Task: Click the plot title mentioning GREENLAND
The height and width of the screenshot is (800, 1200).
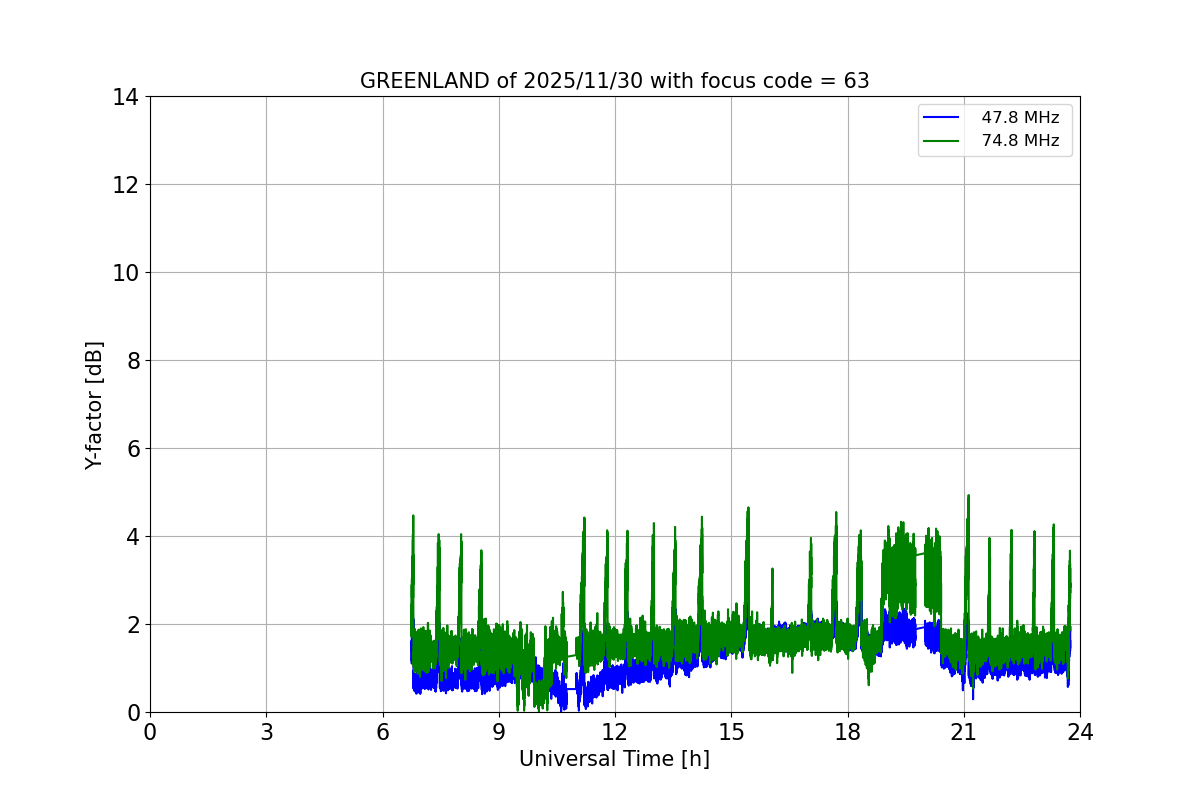Action: click(x=614, y=81)
